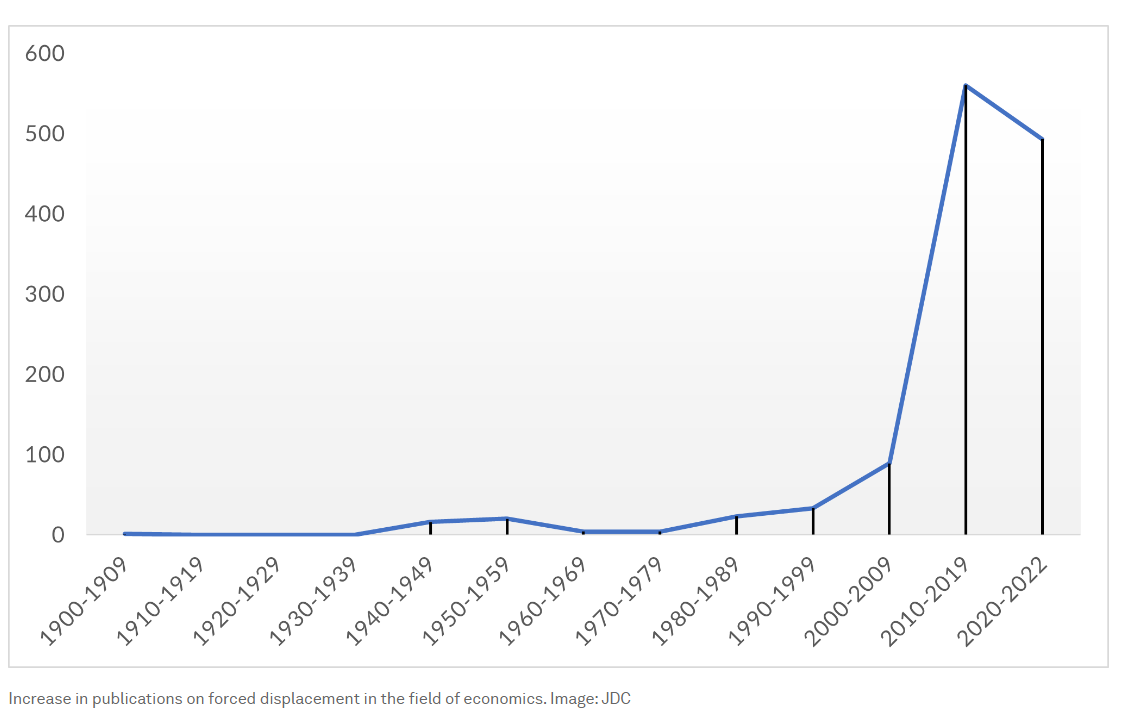Click the 200 y-axis label
1127x717 pixels.
click(x=45, y=374)
